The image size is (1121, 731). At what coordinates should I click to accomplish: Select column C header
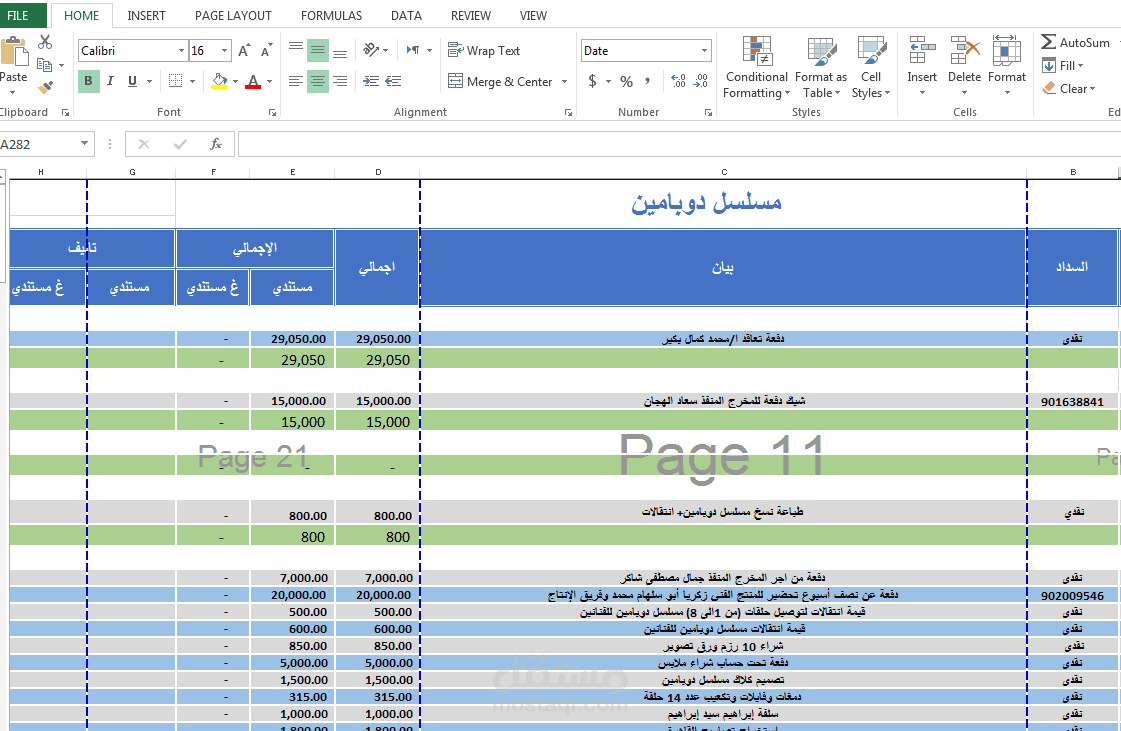coord(724,172)
